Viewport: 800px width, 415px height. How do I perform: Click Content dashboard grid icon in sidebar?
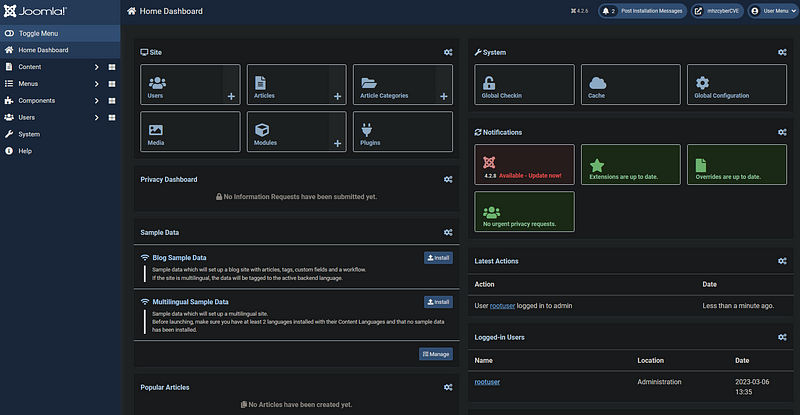pos(112,67)
